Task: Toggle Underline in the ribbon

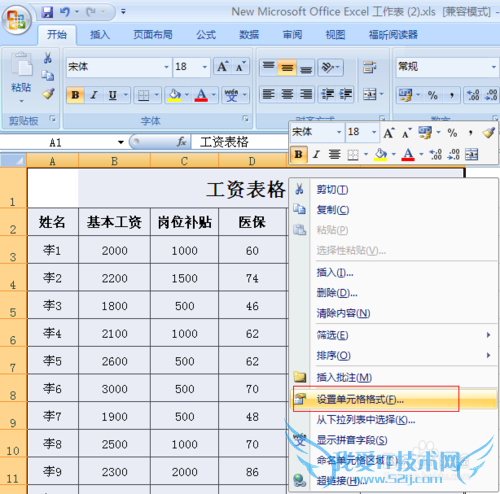Action: [113, 95]
